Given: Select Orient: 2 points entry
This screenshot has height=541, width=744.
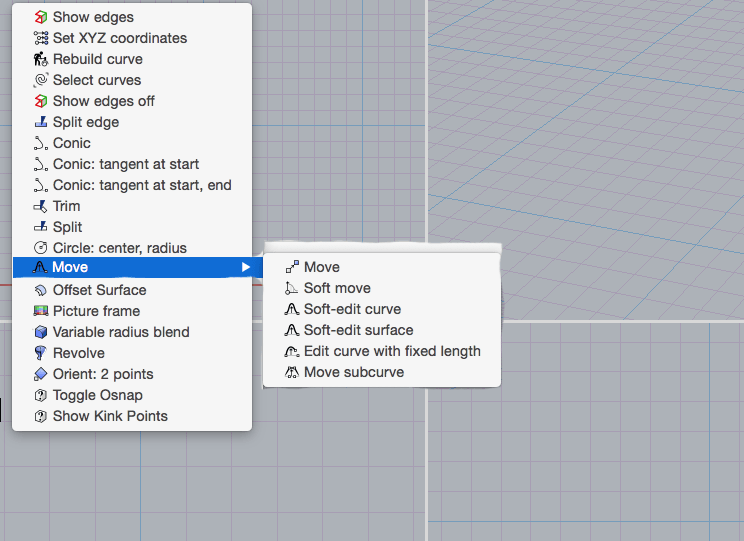Looking at the screenshot, I should coord(132,374).
